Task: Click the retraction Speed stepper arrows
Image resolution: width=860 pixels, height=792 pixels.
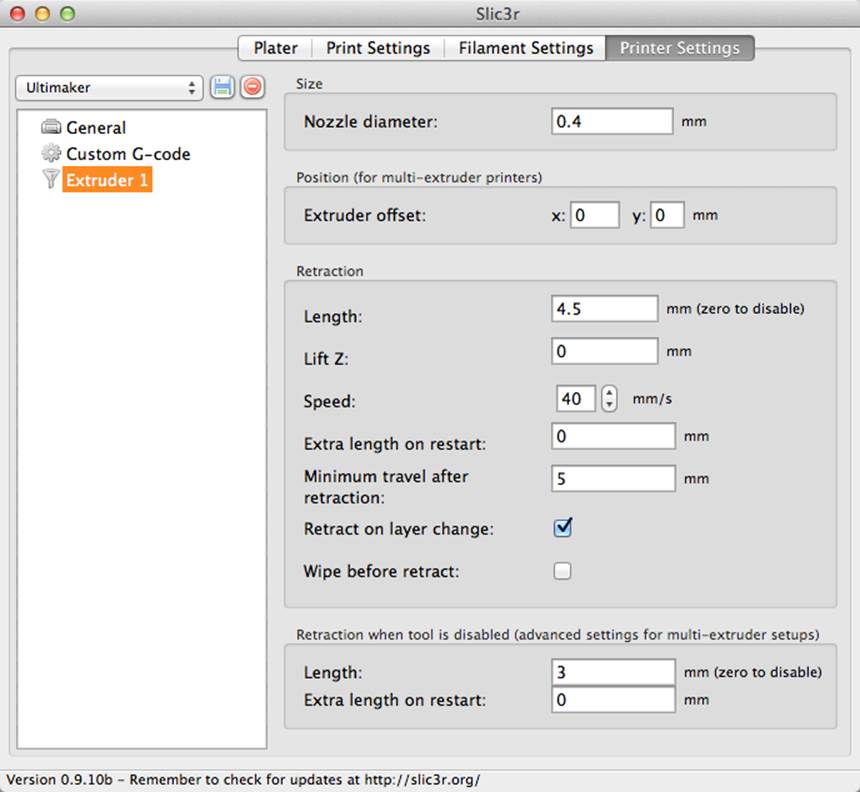Action: point(609,399)
